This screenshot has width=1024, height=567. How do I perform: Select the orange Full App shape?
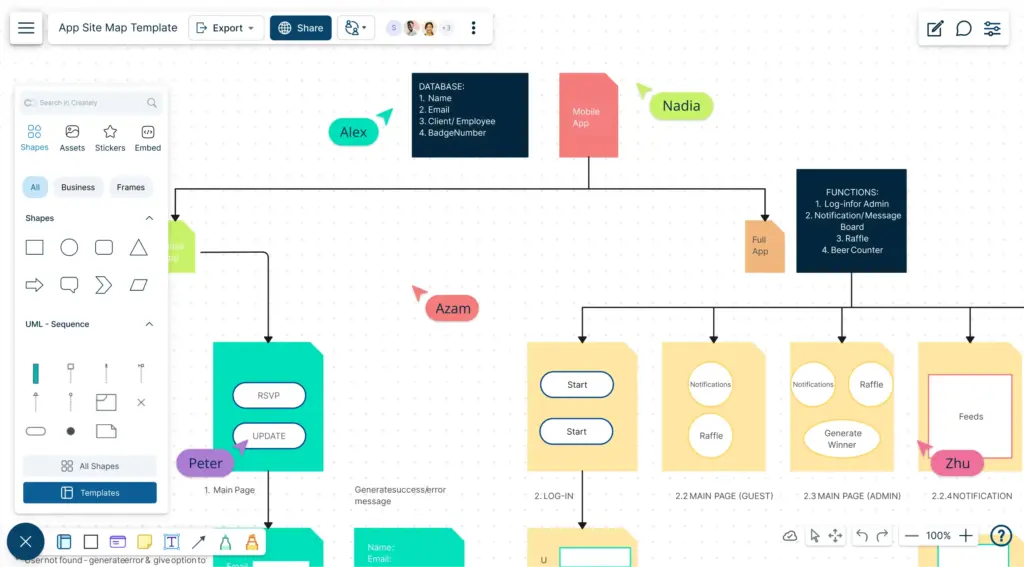(765, 246)
